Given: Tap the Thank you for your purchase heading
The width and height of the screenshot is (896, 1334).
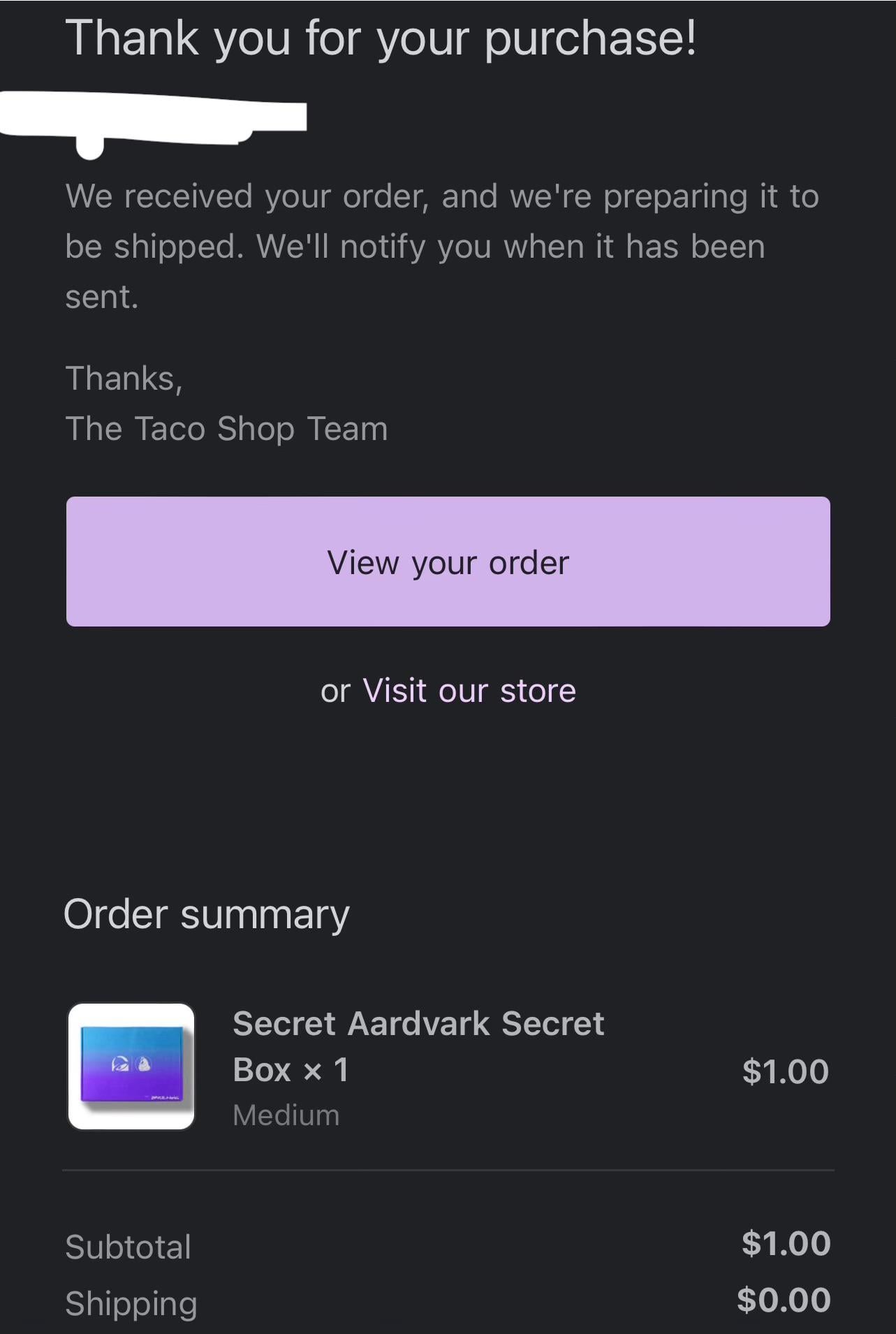Looking at the screenshot, I should tap(381, 37).
